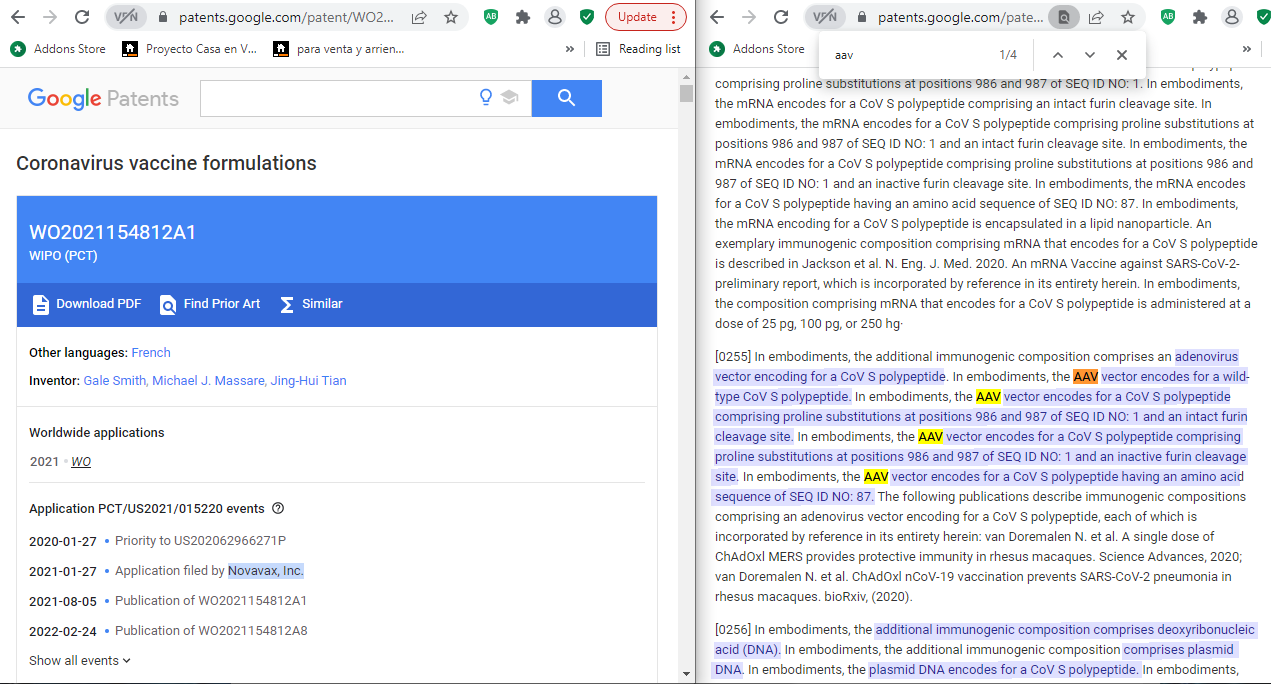Download PDF of the patent
Image resolution: width=1271 pixels, height=684 pixels.
(x=87, y=304)
